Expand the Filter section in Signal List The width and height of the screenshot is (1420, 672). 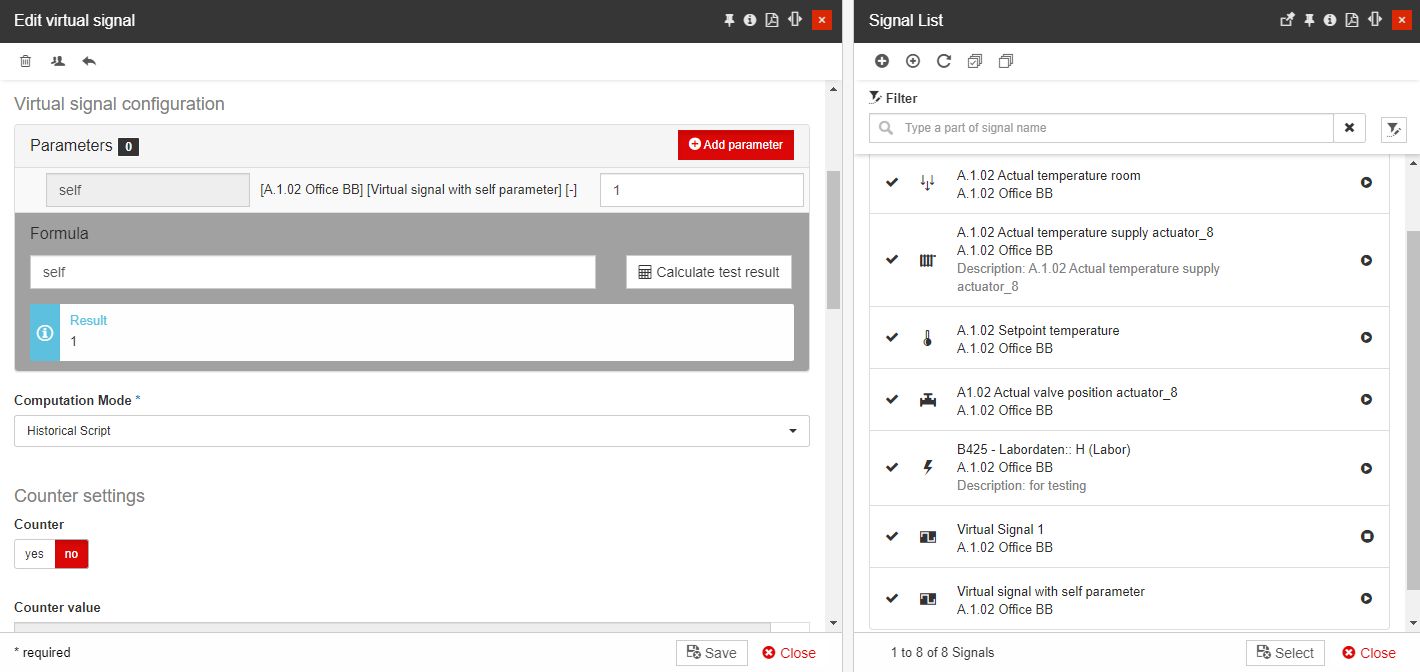[x=893, y=98]
